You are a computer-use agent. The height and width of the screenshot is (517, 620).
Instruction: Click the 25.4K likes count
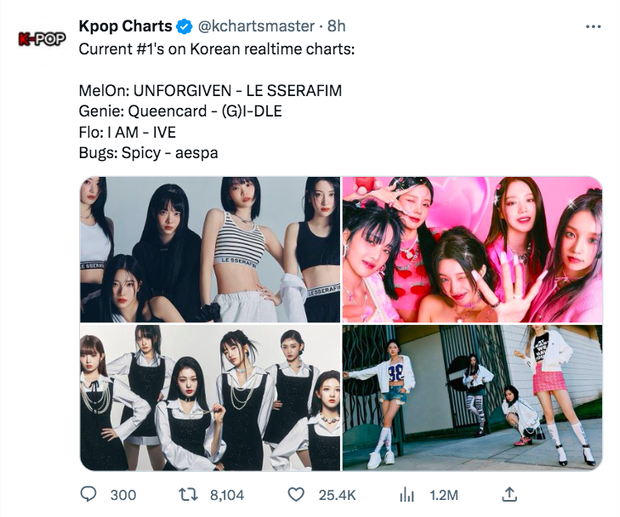pyautogui.click(x=336, y=494)
